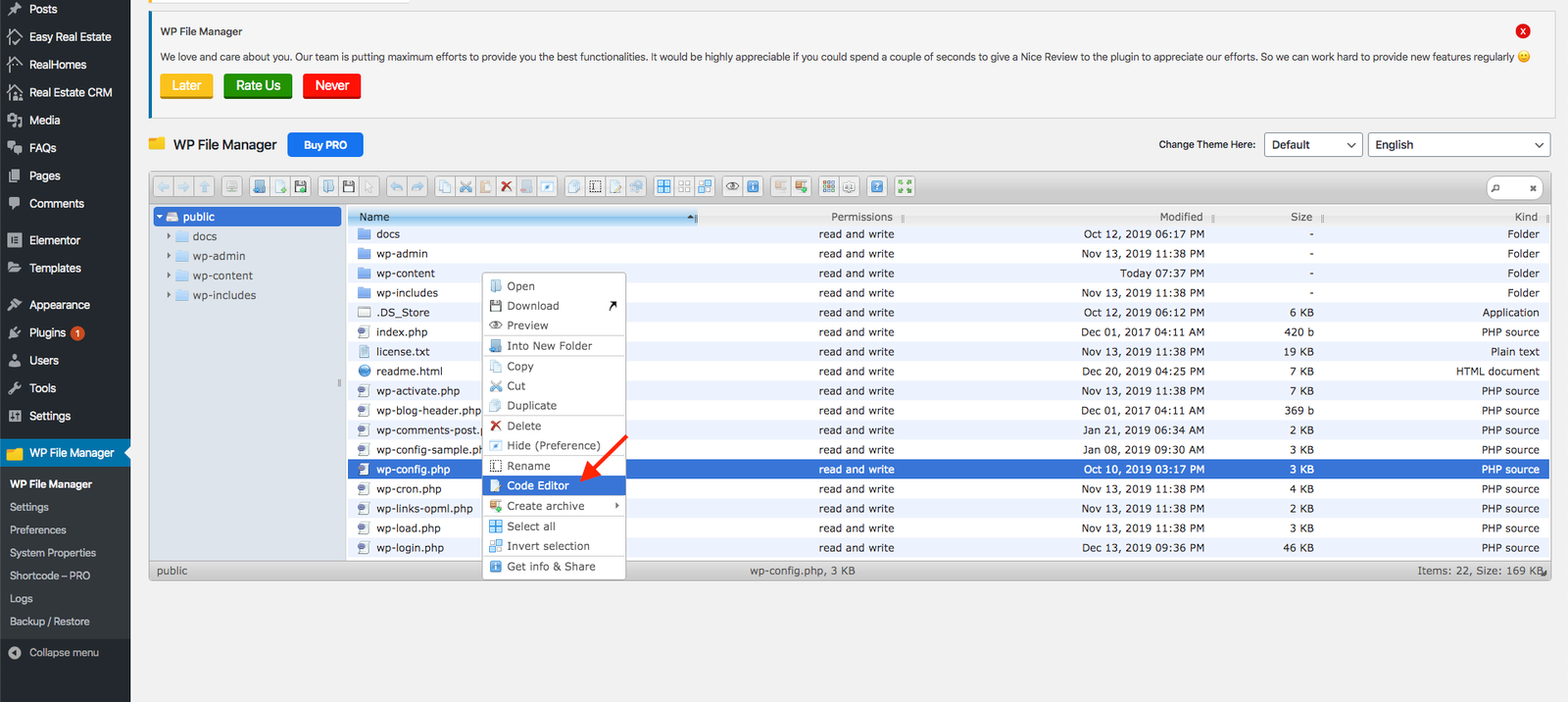This screenshot has height=702, width=1568.
Task: Open Backup / Restore submenu link
Action: click(x=49, y=622)
